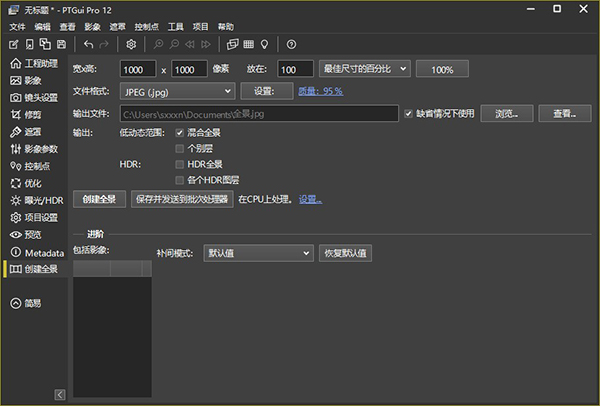Screen dimensions: 600x406
Task: Click the Redo arrow icon
Action: pyautogui.click(x=104, y=44)
